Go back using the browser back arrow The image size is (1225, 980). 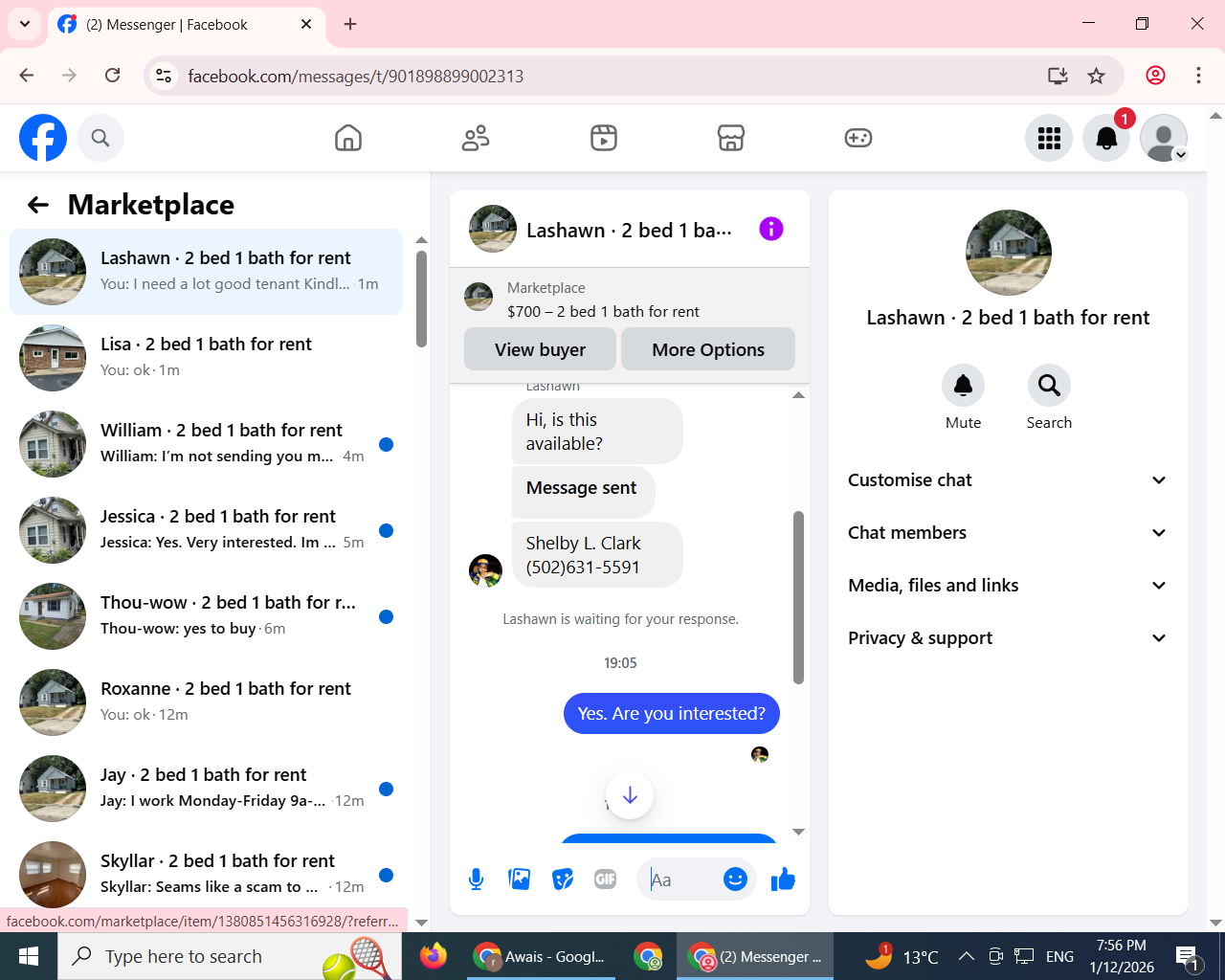point(27,76)
